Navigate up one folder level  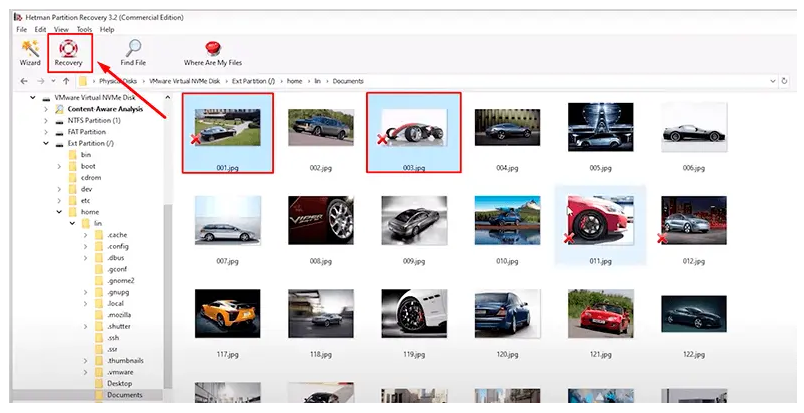(66, 81)
